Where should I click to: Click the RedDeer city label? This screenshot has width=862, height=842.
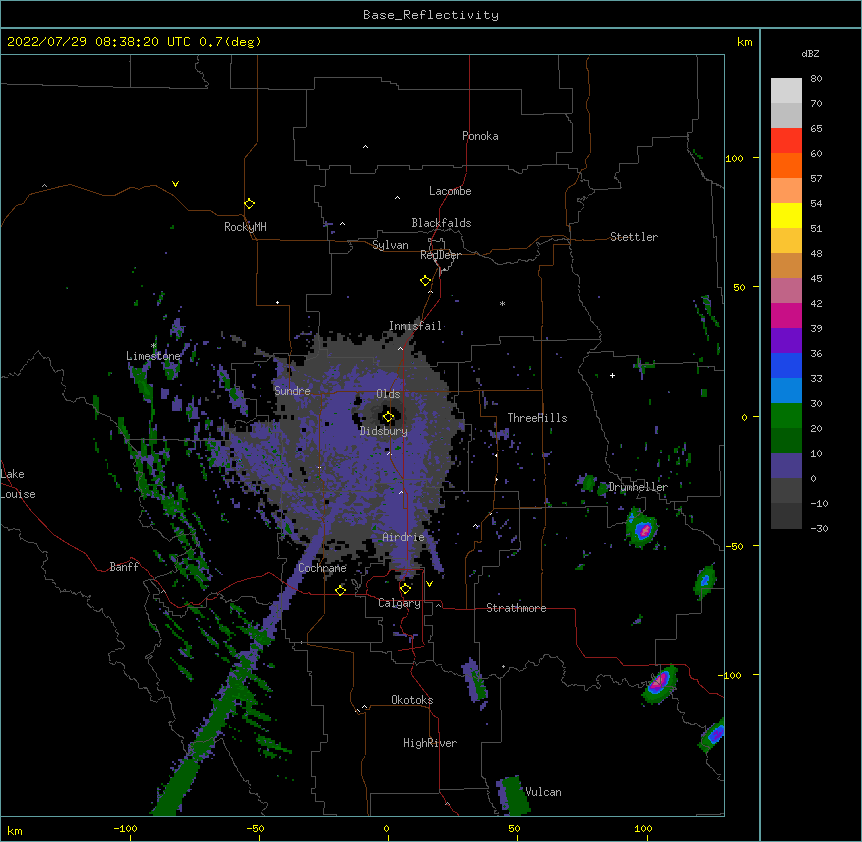point(440,255)
